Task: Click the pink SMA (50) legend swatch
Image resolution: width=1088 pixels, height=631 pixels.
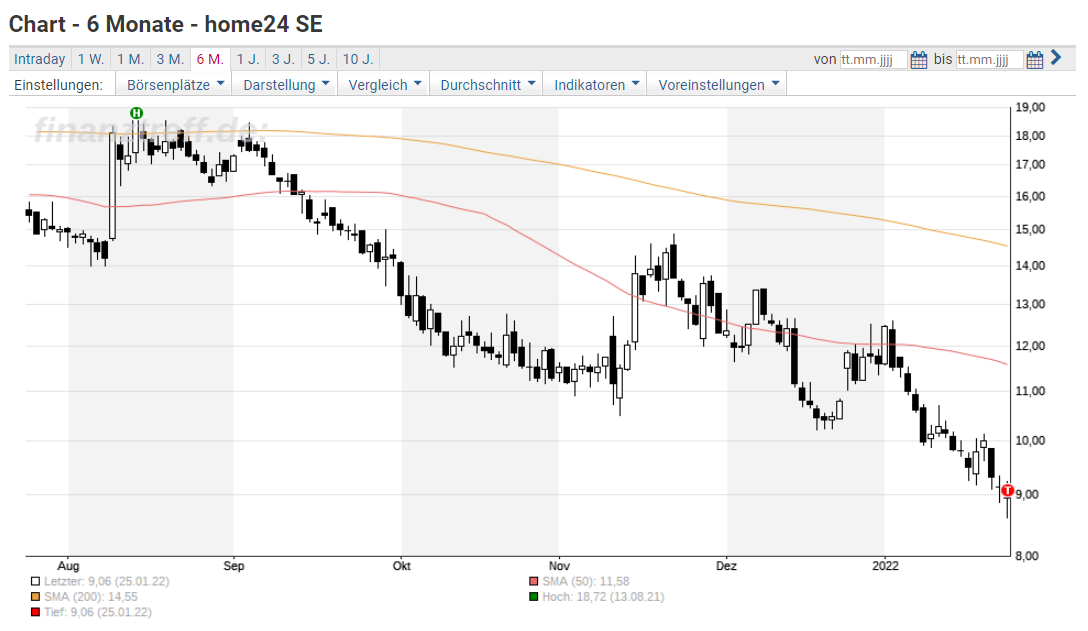Action: (x=534, y=582)
